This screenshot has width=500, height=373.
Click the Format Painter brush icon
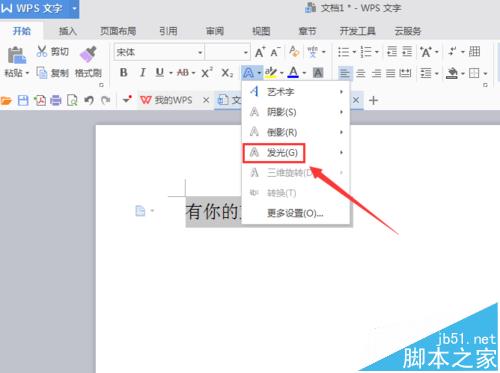click(x=88, y=54)
